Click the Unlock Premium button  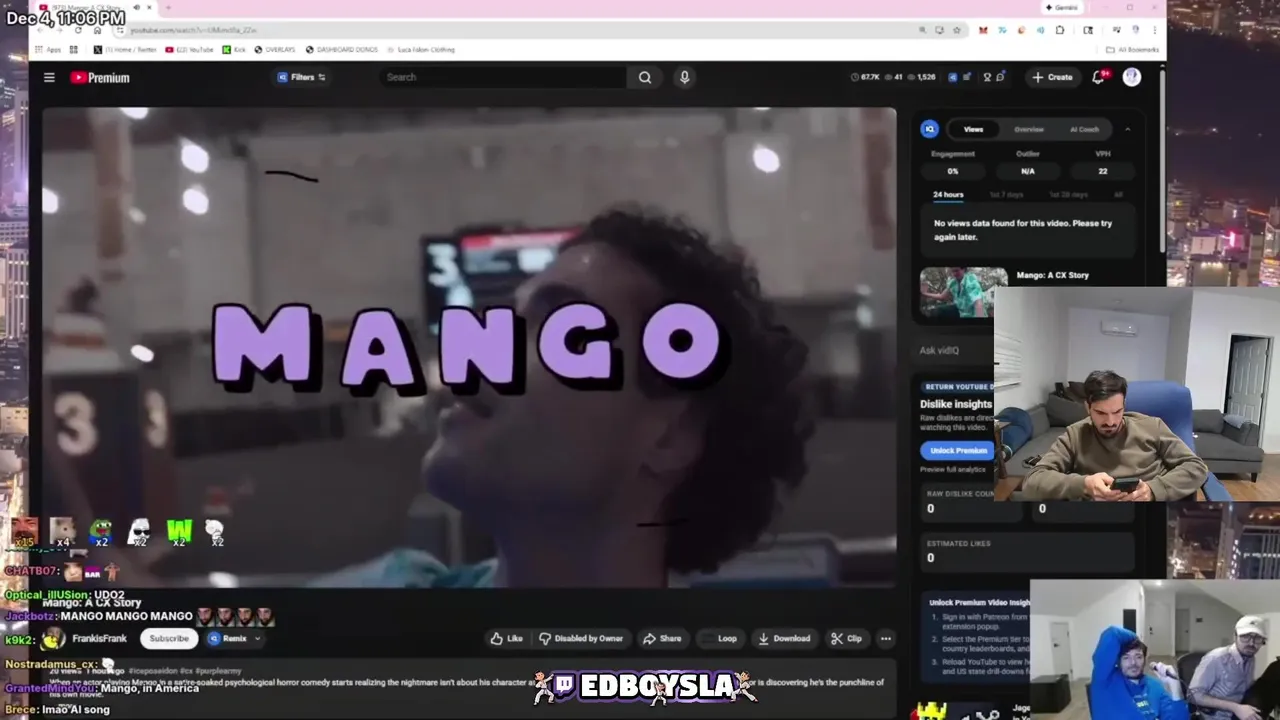coord(958,451)
